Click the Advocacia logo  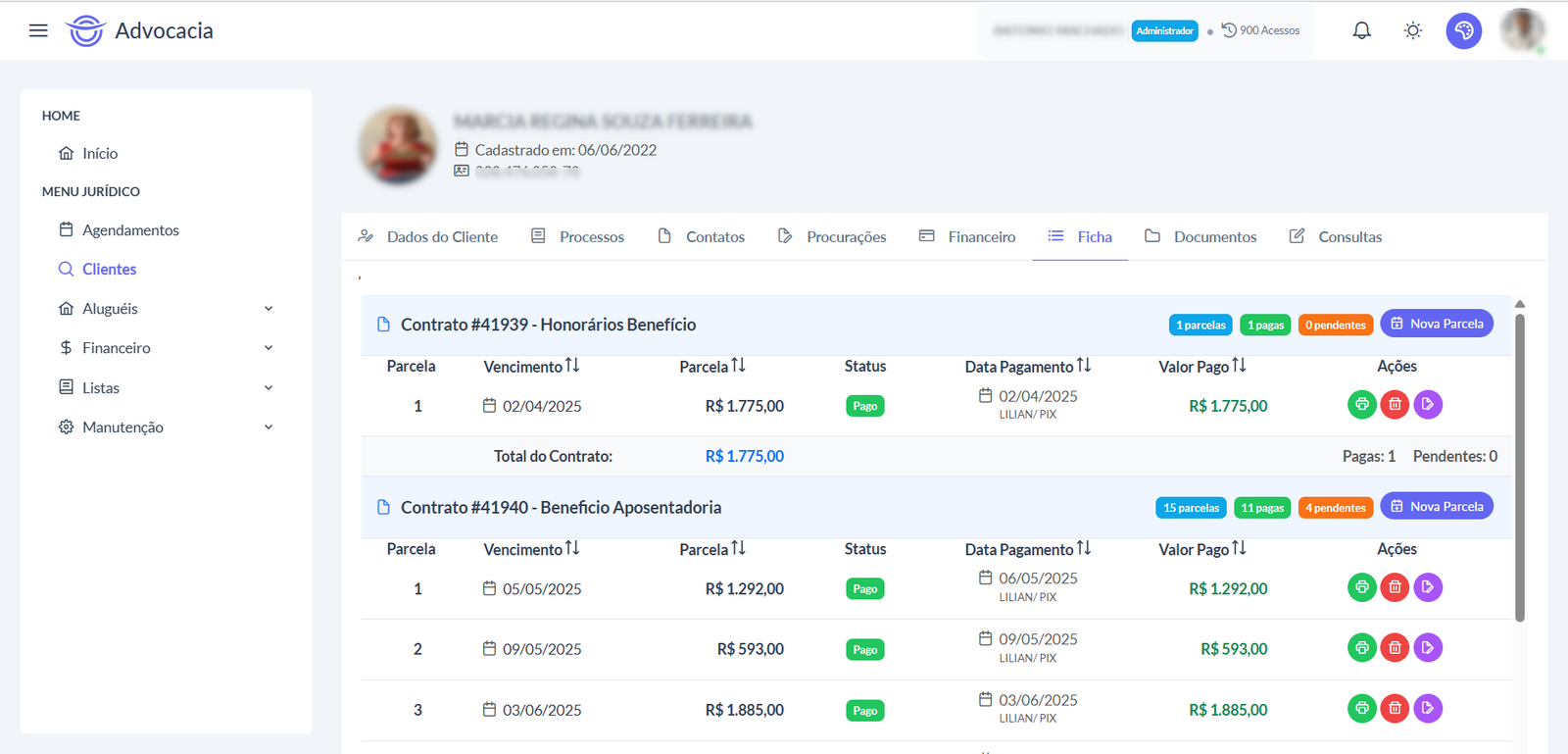pos(139,30)
